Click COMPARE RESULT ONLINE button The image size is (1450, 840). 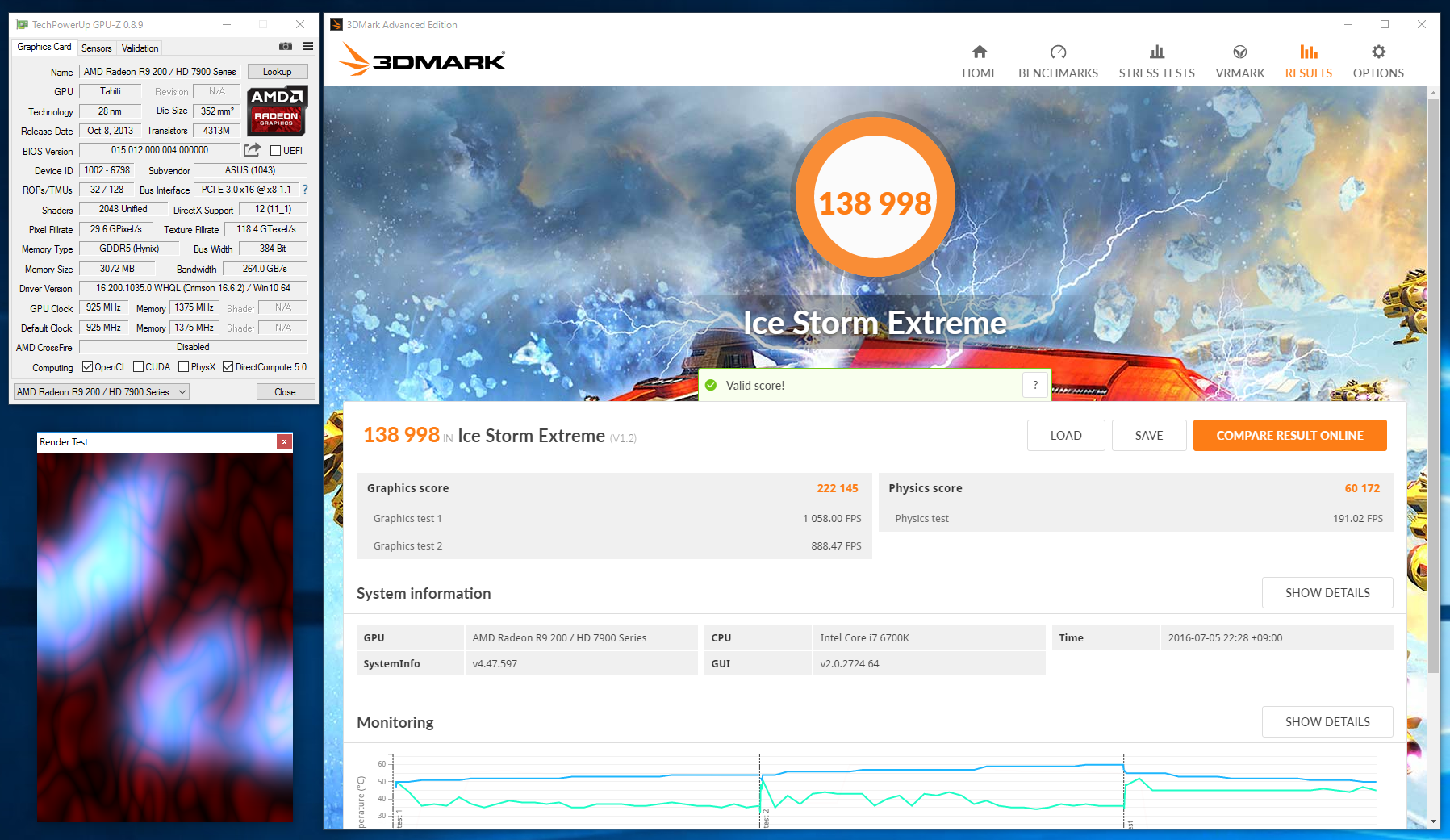1289,435
